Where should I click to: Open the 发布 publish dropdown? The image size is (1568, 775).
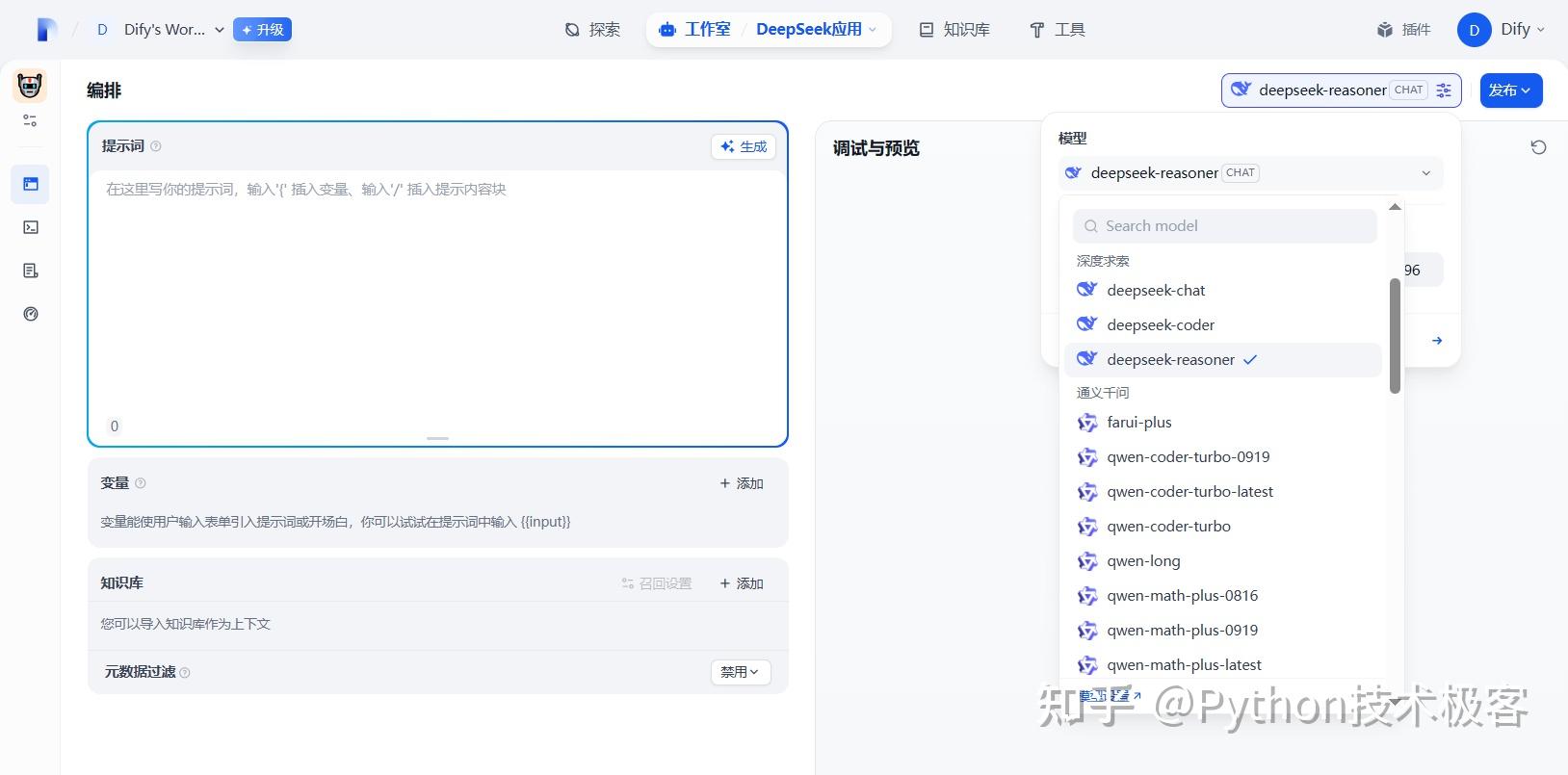(x=1511, y=90)
